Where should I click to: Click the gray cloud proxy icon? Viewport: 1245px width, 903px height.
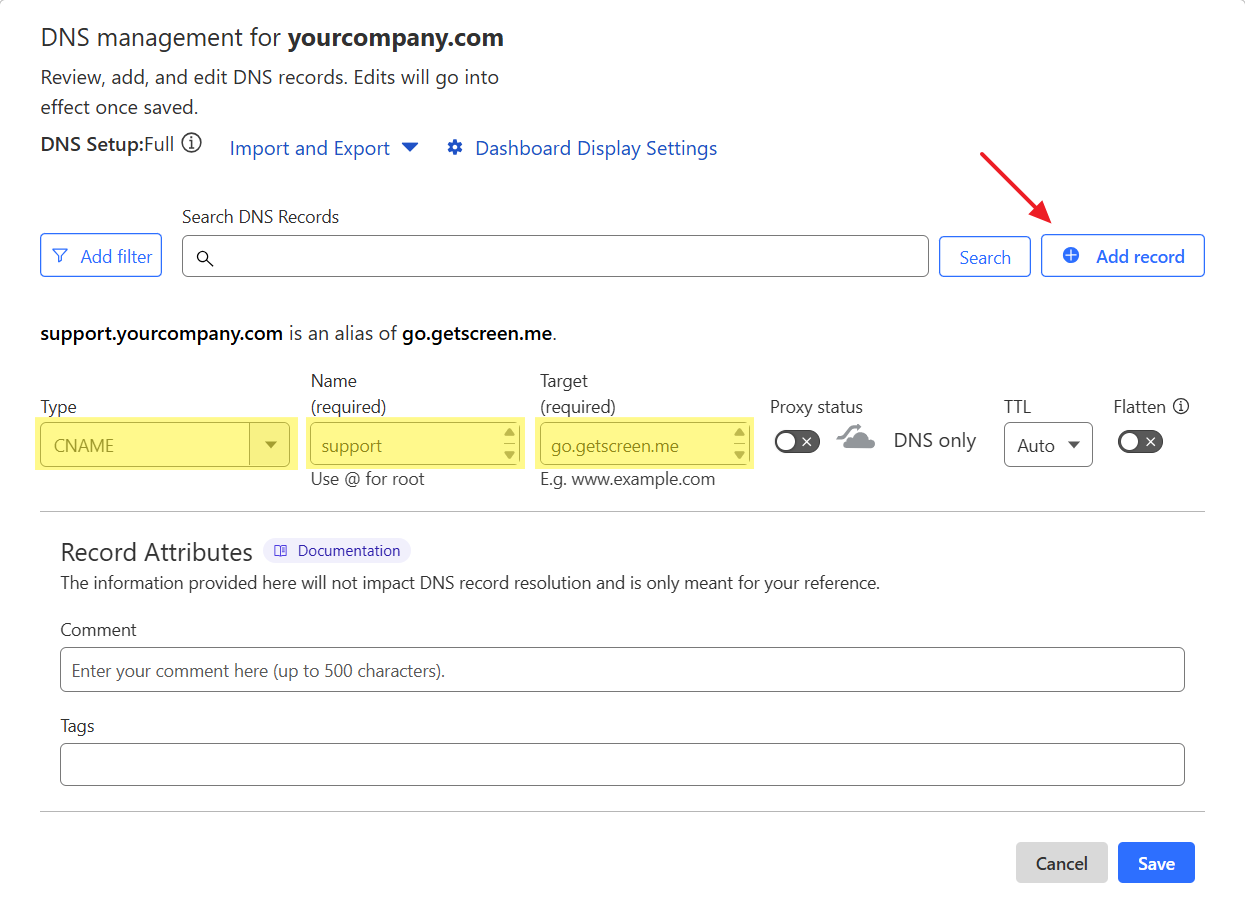tap(855, 437)
